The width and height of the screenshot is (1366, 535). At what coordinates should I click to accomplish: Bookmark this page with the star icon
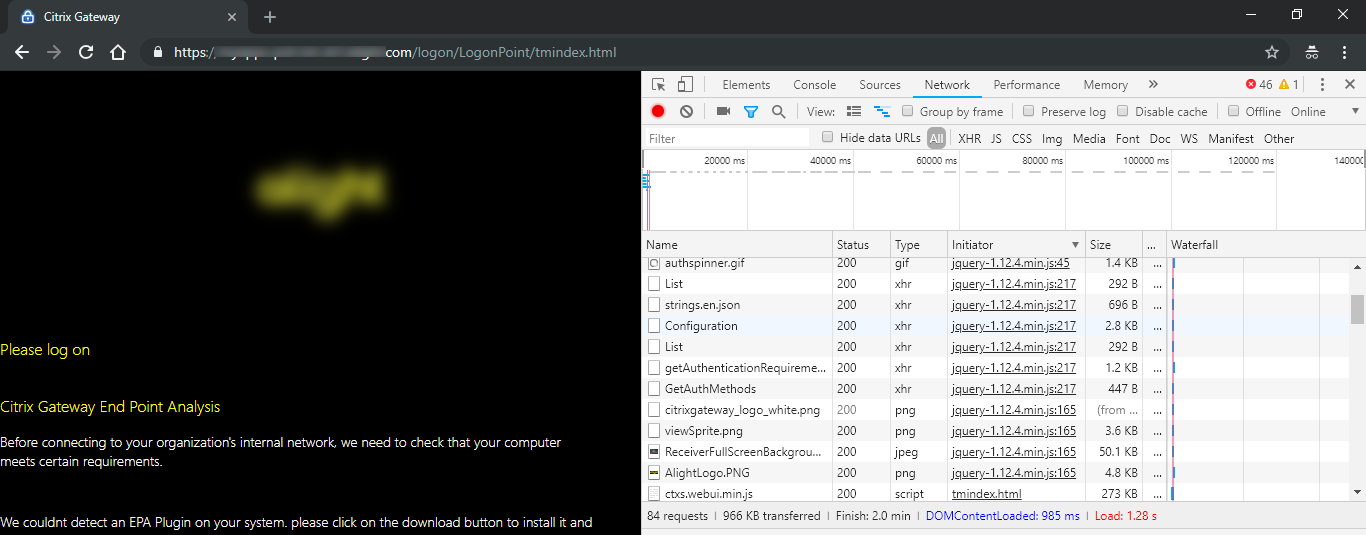coord(1272,52)
